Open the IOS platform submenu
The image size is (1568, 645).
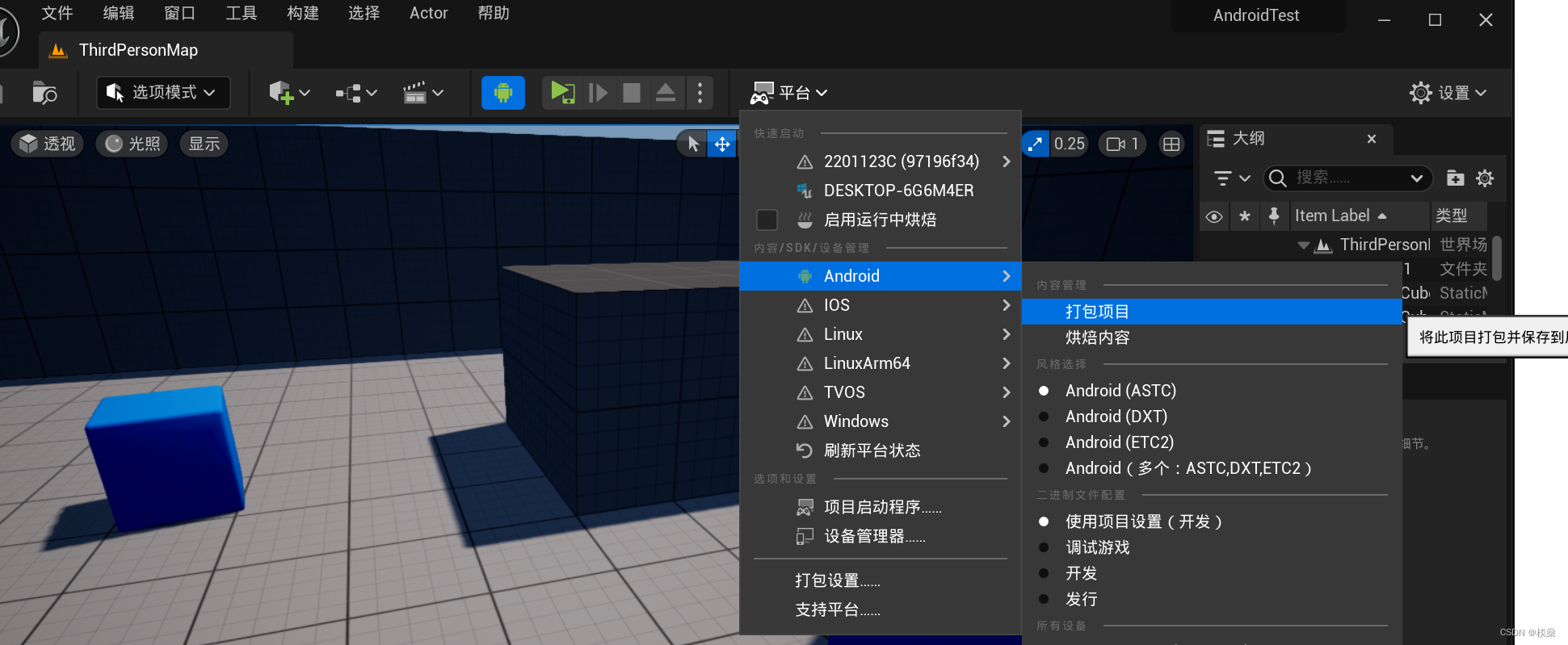881,305
